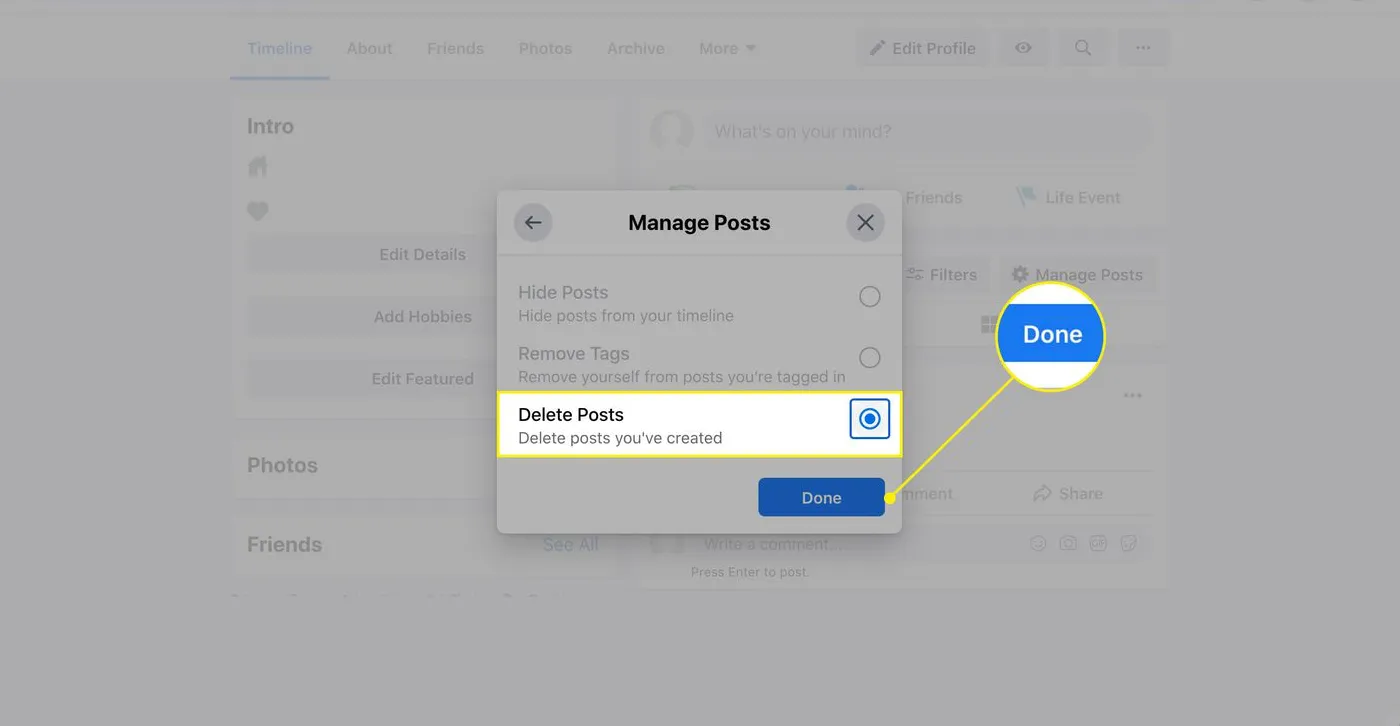This screenshot has height=726, width=1400.
Task: Select the Hide Posts radio button
Action: (870, 297)
